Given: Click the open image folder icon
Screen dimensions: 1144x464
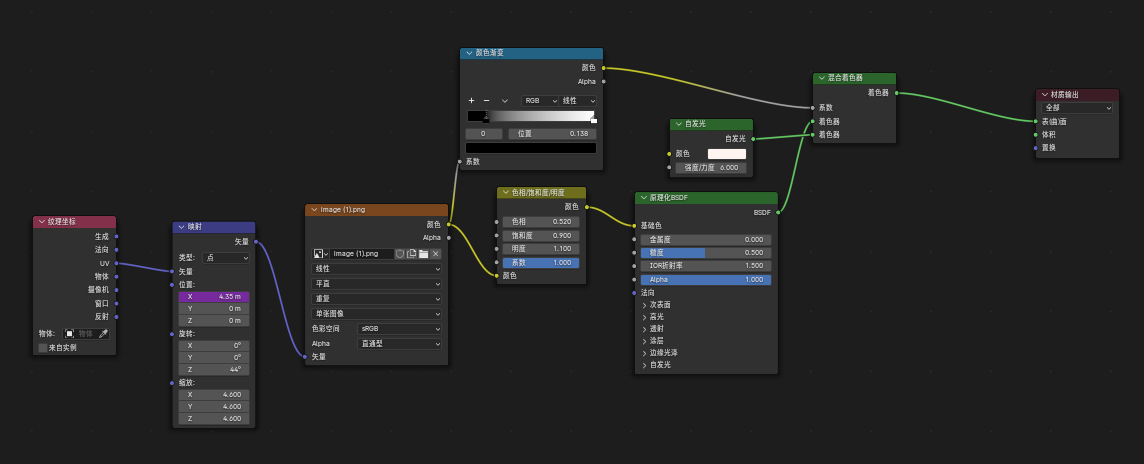Looking at the screenshot, I should 423,254.
